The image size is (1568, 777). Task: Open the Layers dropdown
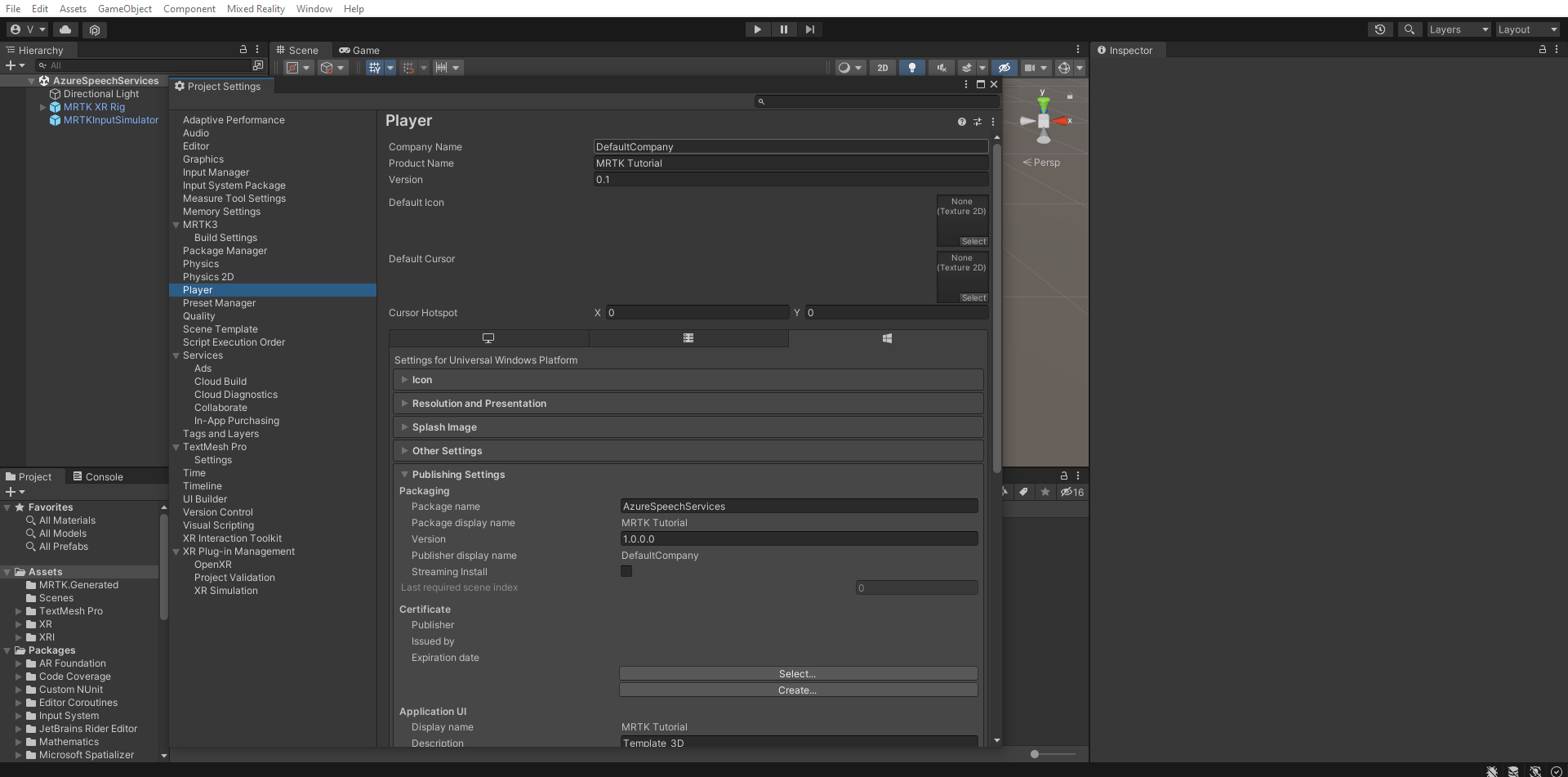click(x=1459, y=29)
